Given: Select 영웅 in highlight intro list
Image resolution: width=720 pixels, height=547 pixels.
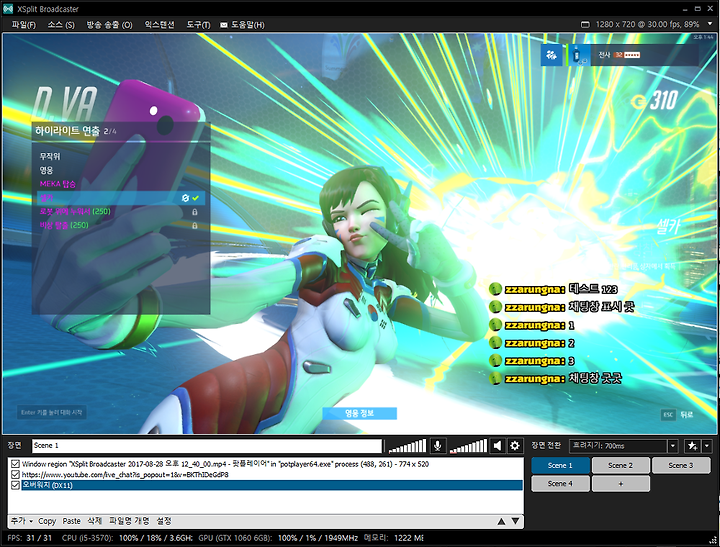Looking at the screenshot, I should point(46,170).
